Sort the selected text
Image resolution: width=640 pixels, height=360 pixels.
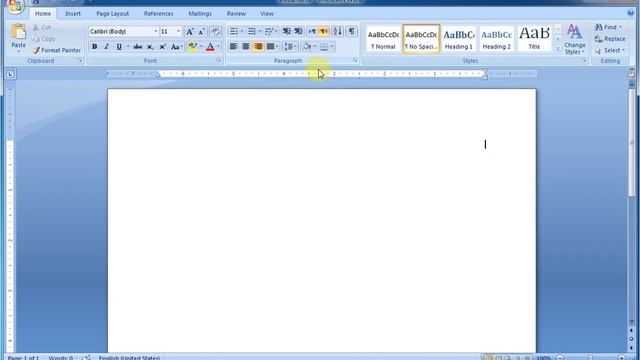coord(338,31)
